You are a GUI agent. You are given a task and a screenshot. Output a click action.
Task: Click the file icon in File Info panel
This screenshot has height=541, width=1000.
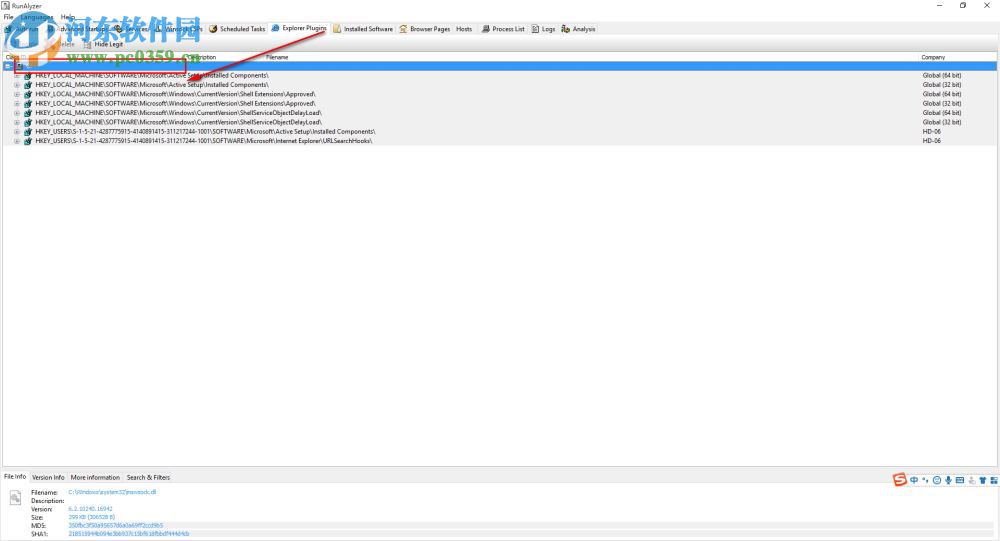(x=15, y=498)
